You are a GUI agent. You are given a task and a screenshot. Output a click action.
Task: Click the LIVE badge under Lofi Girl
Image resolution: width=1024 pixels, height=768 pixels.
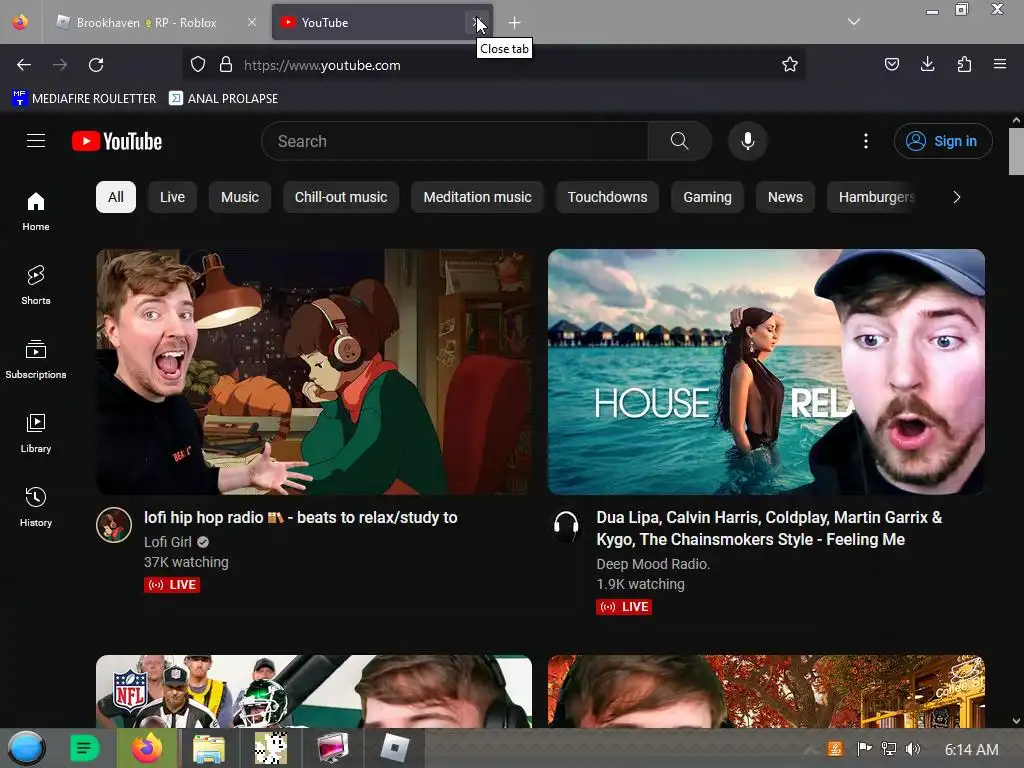[x=172, y=585]
